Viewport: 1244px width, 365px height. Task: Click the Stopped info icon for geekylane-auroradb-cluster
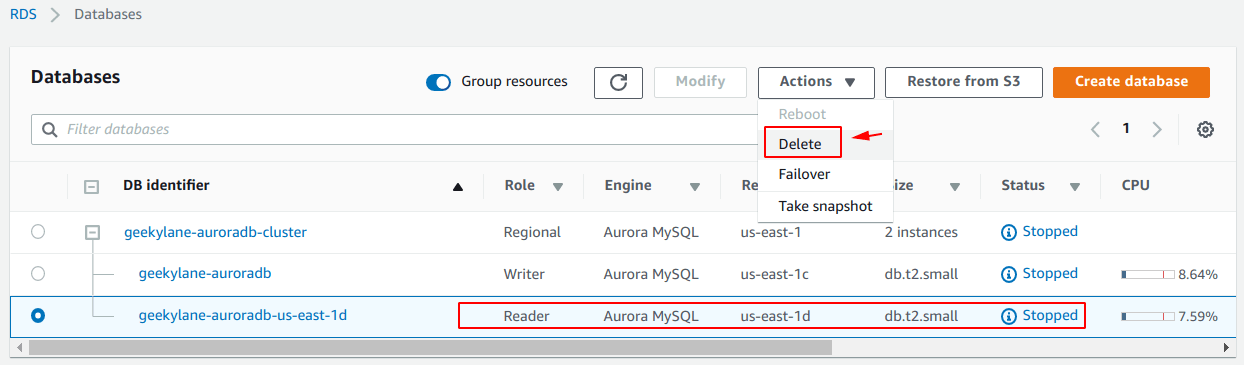coord(1009,232)
